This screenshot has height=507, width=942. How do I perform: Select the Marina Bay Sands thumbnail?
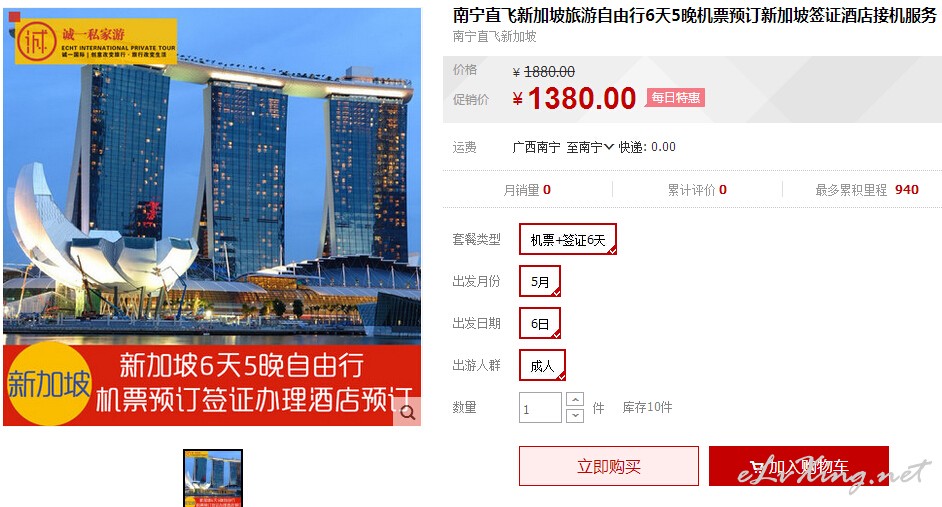point(213,479)
